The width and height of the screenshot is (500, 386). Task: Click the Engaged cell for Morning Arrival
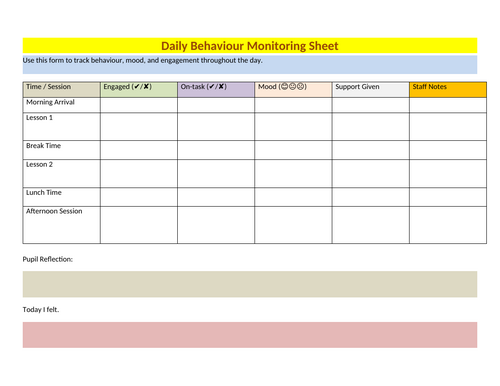click(x=139, y=105)
